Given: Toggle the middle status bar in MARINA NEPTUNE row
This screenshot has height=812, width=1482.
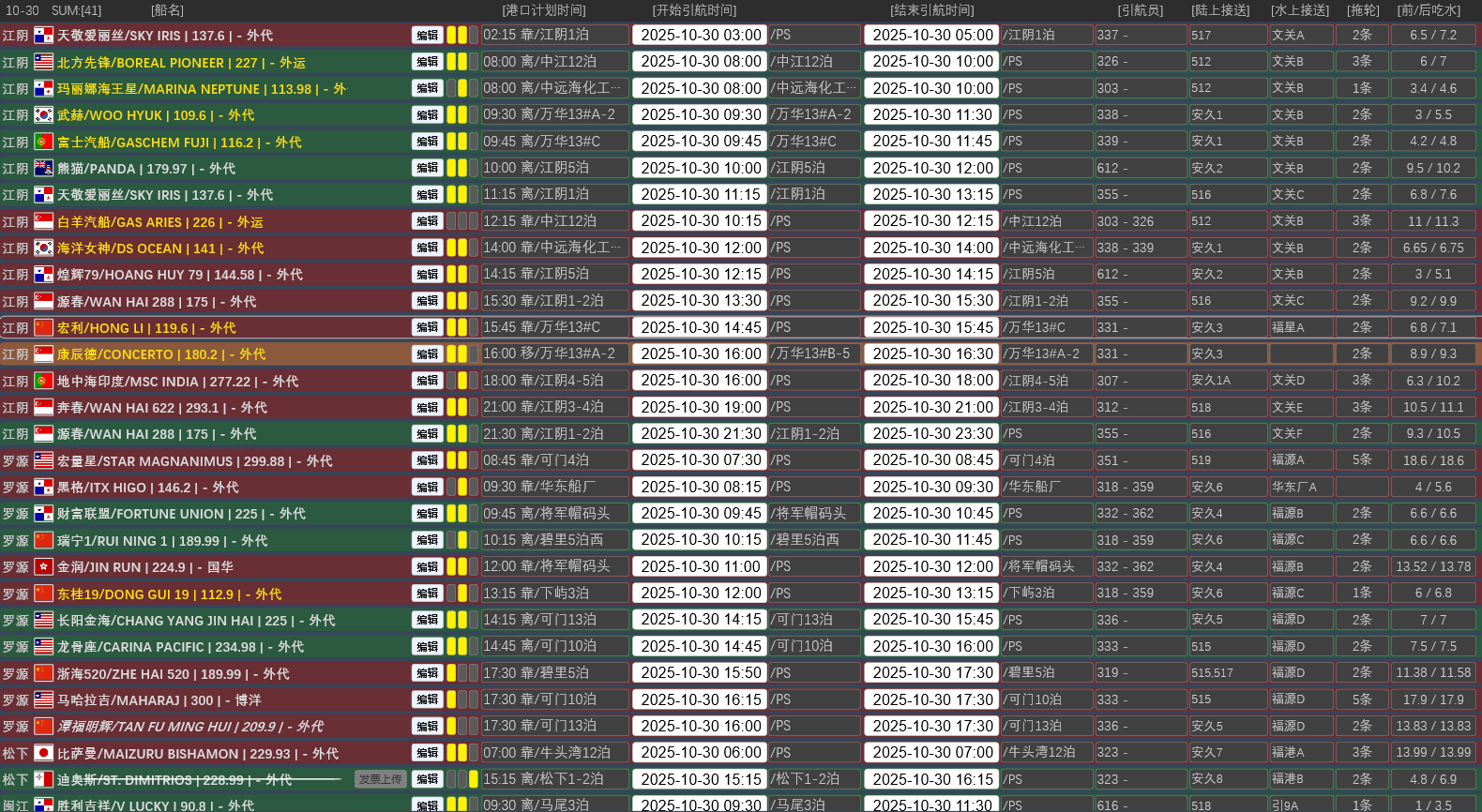Looking at the screenshot, I should pos(462,88).
